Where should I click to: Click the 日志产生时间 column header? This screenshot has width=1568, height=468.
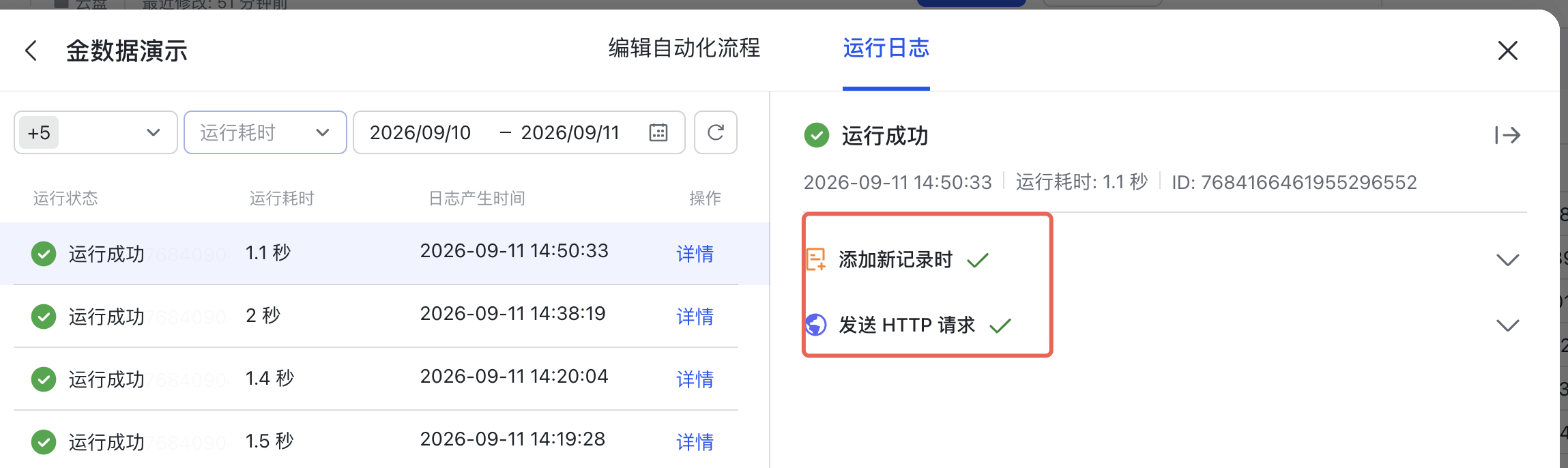(x=477, y=199)
